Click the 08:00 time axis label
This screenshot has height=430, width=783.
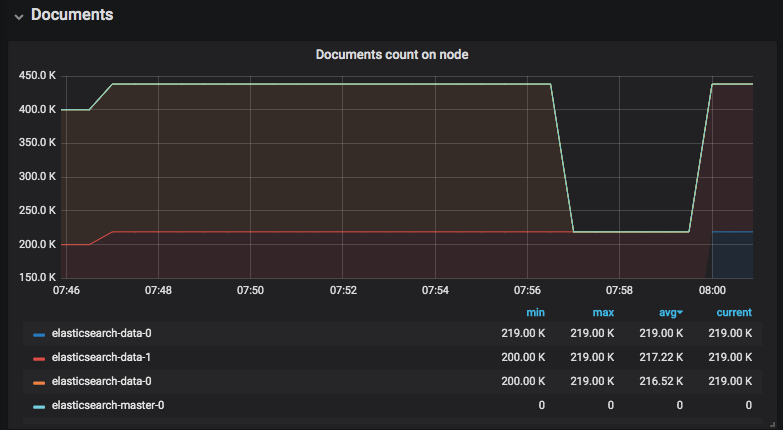[x=712, y=290]
